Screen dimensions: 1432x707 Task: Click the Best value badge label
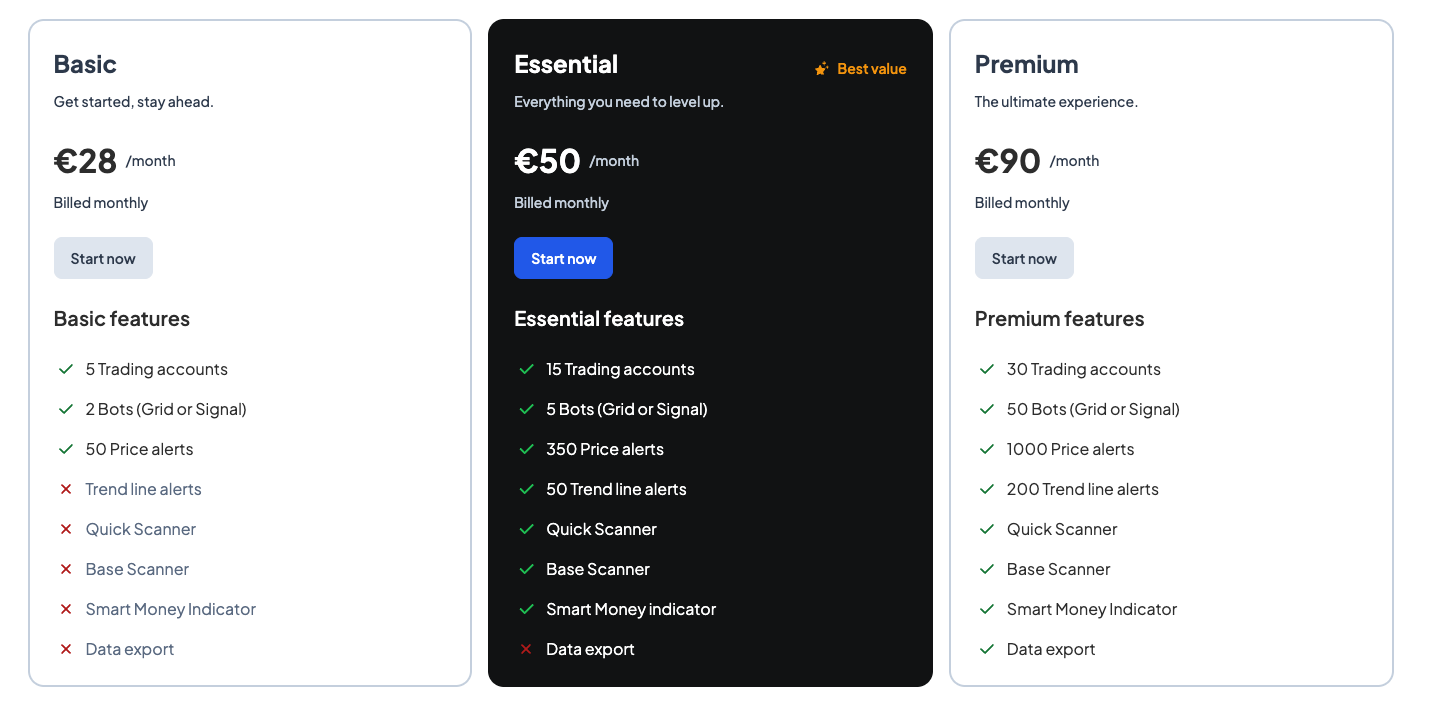[871, 69]
